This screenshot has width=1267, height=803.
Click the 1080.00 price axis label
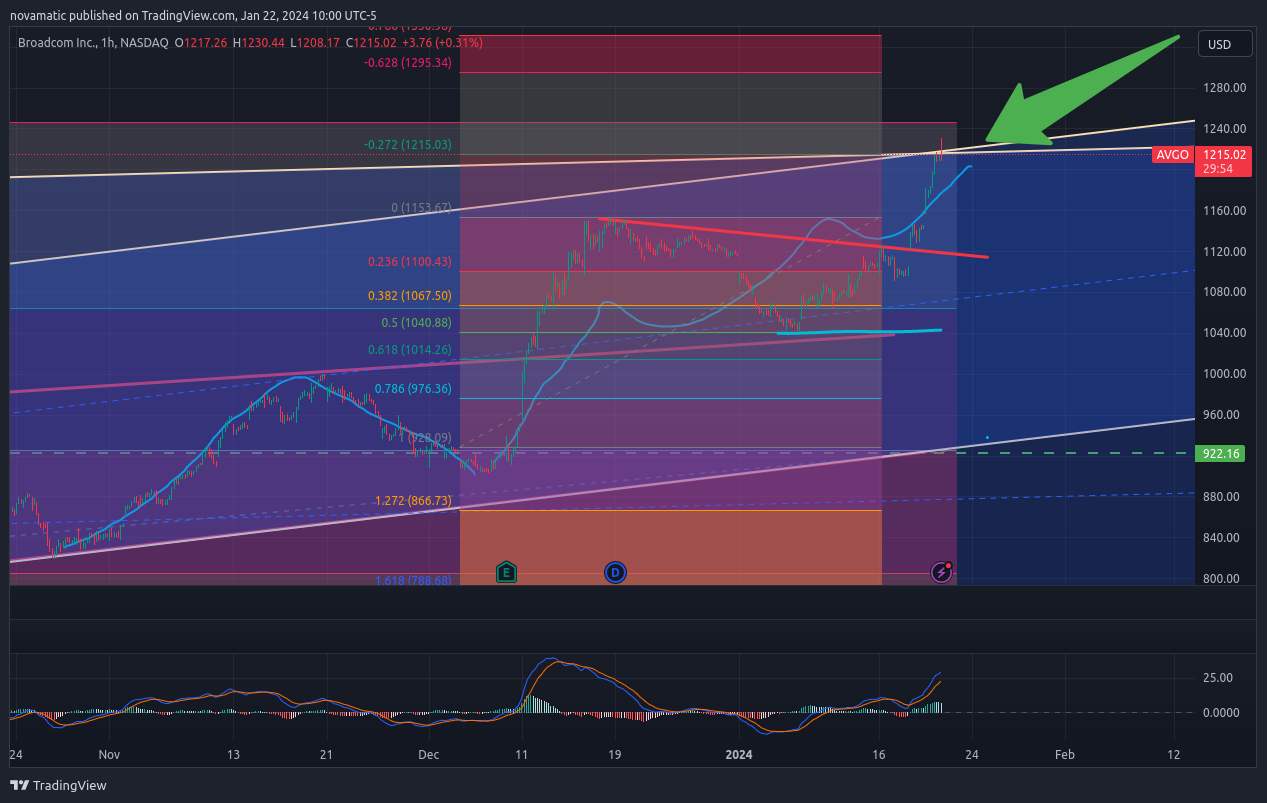(1225, 292)
